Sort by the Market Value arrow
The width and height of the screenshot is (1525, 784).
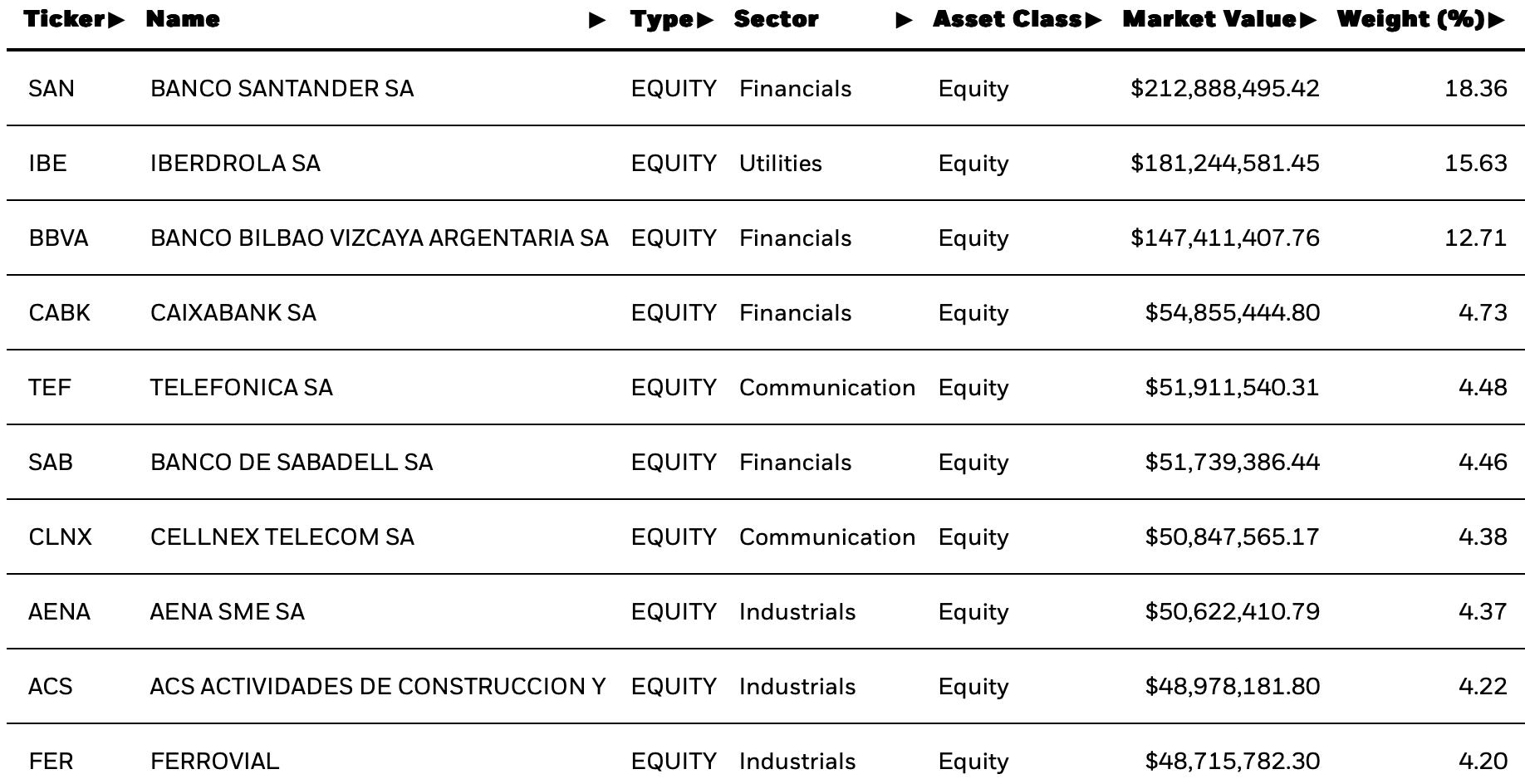[x=1308, y=20]
